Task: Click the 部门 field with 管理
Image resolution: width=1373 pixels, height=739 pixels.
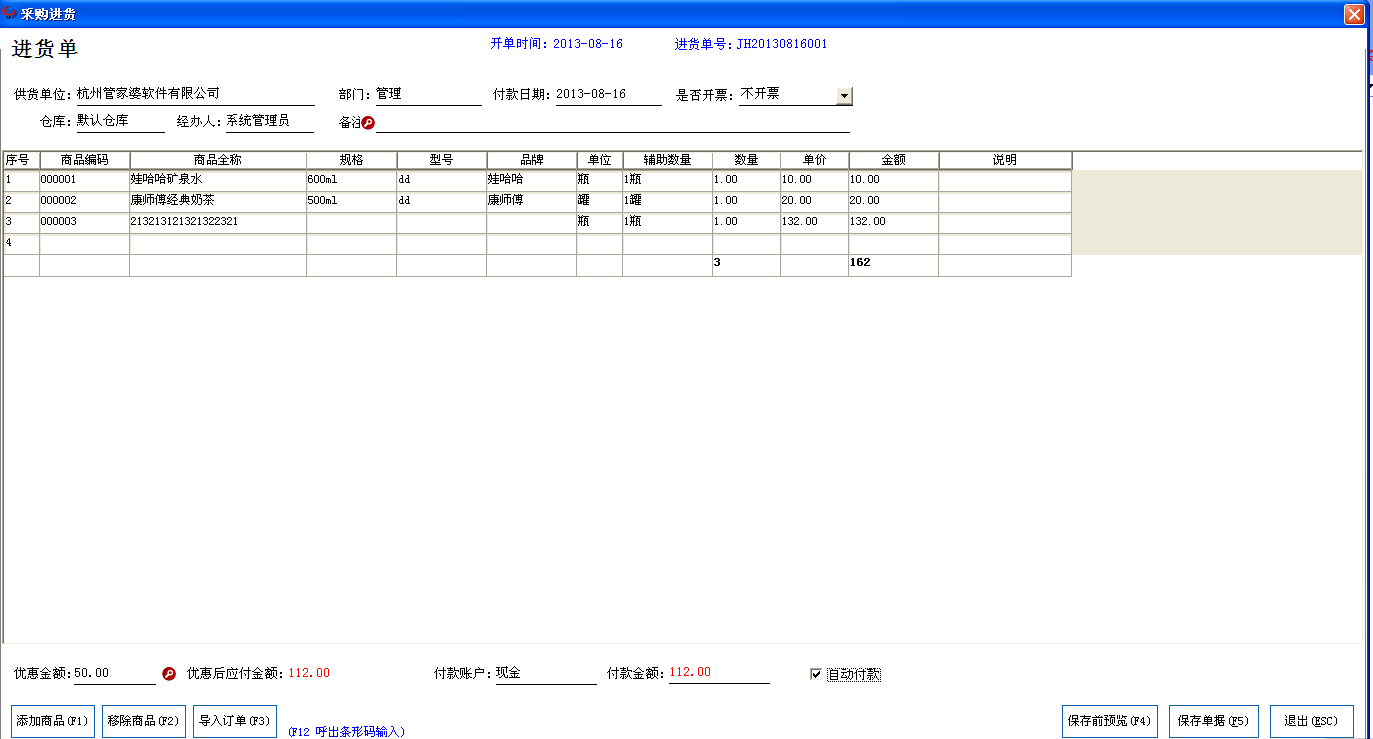Action: 429,94
